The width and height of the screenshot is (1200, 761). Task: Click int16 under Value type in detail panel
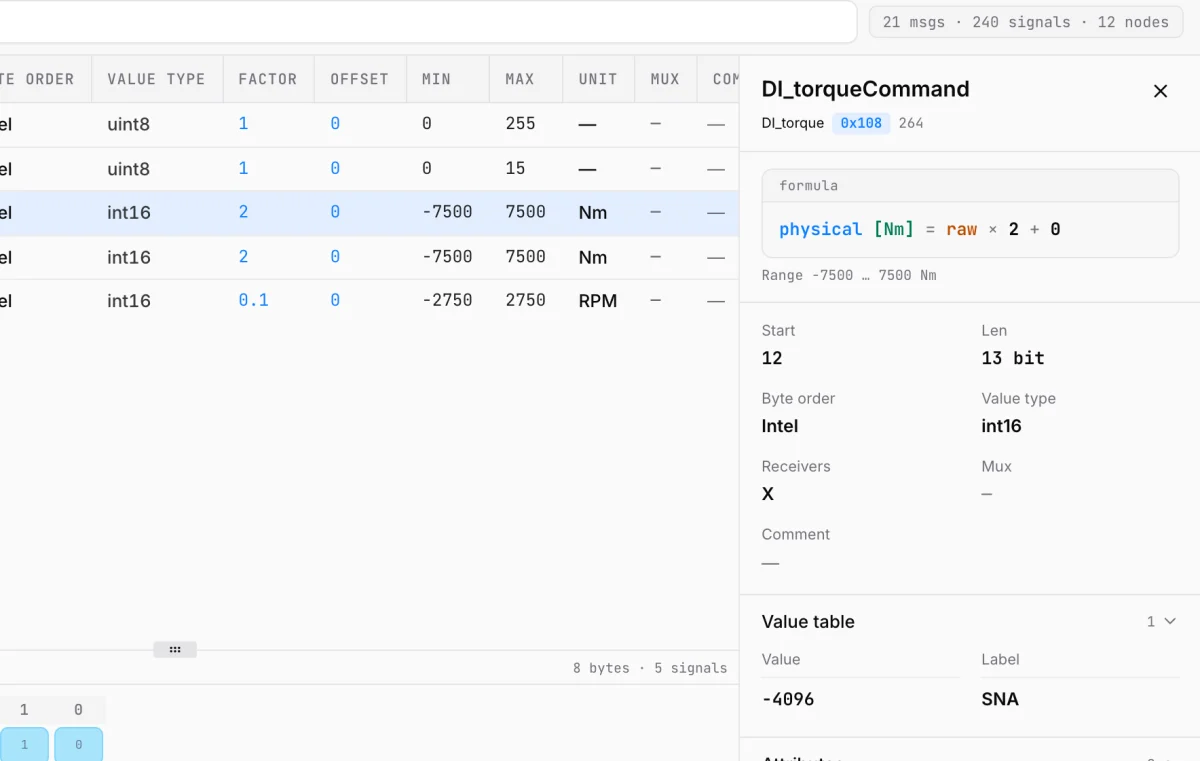pyautogui.click(x=1002, y=426)
